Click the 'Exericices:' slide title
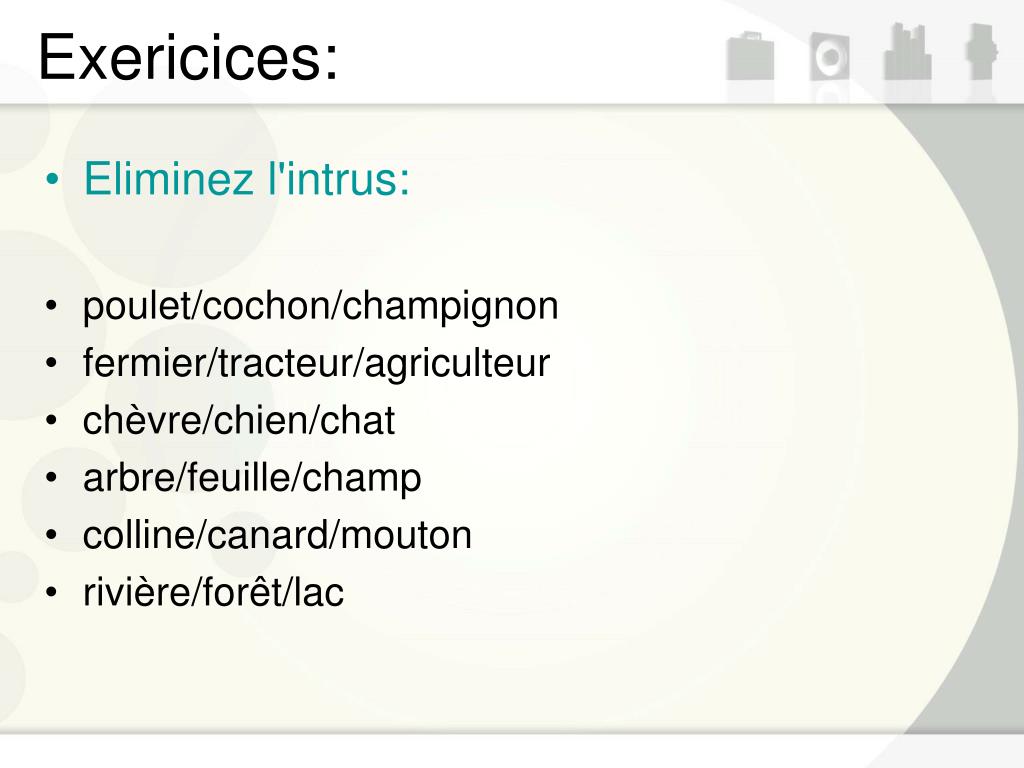Screen dimensions: 1024x768 pyautogui.click(x=189, y=57)
